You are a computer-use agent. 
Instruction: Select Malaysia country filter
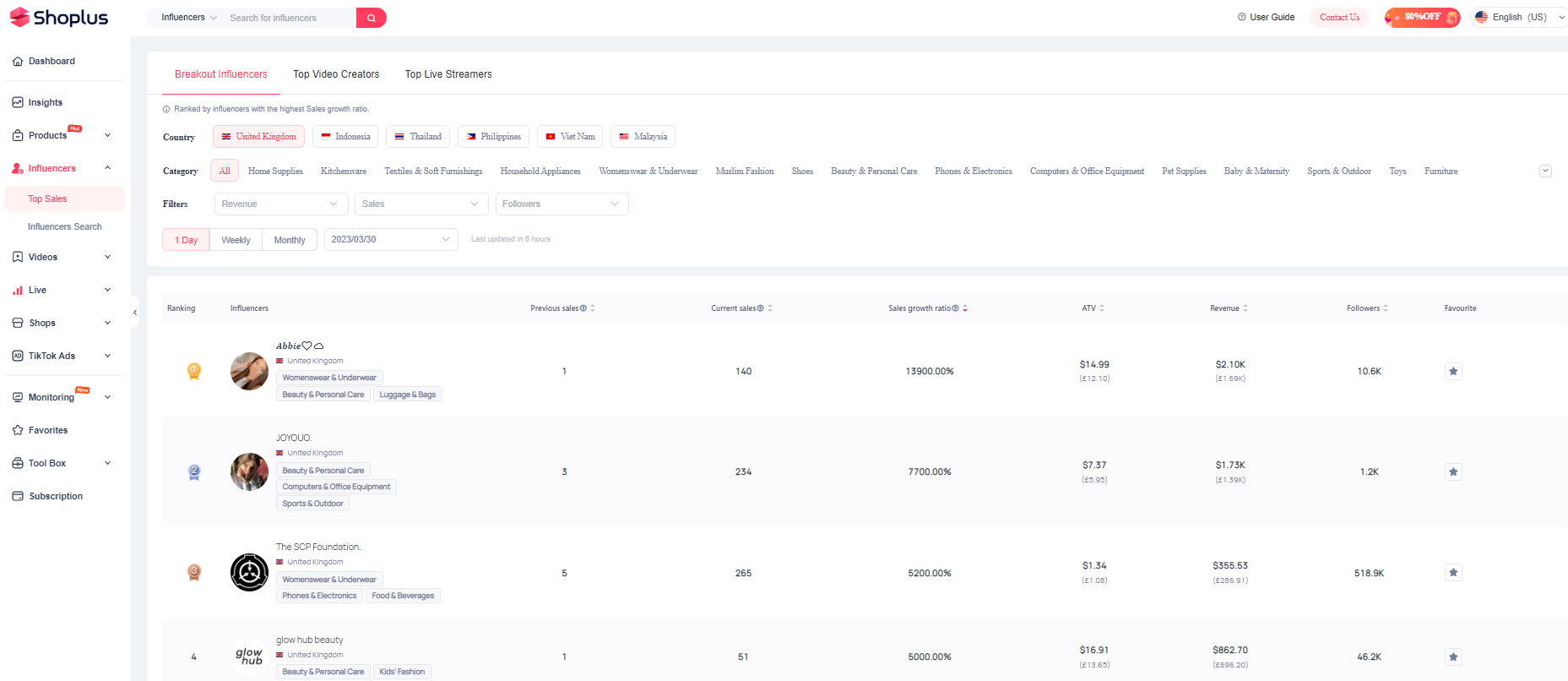click(643, 136)
